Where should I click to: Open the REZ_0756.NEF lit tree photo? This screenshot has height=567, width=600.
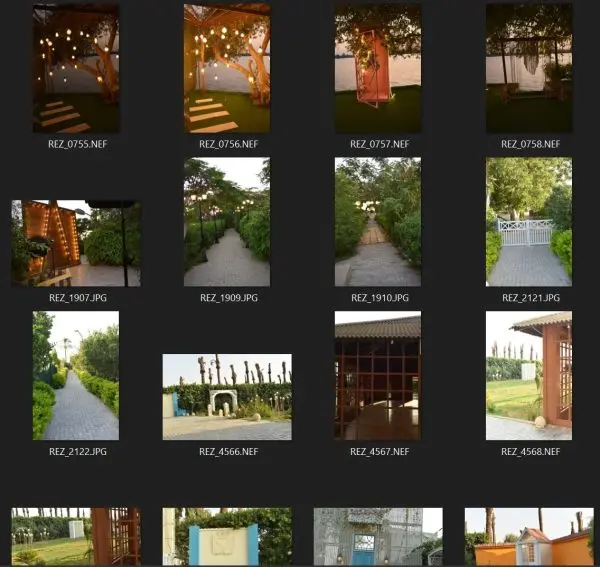(x=227, y=68)
